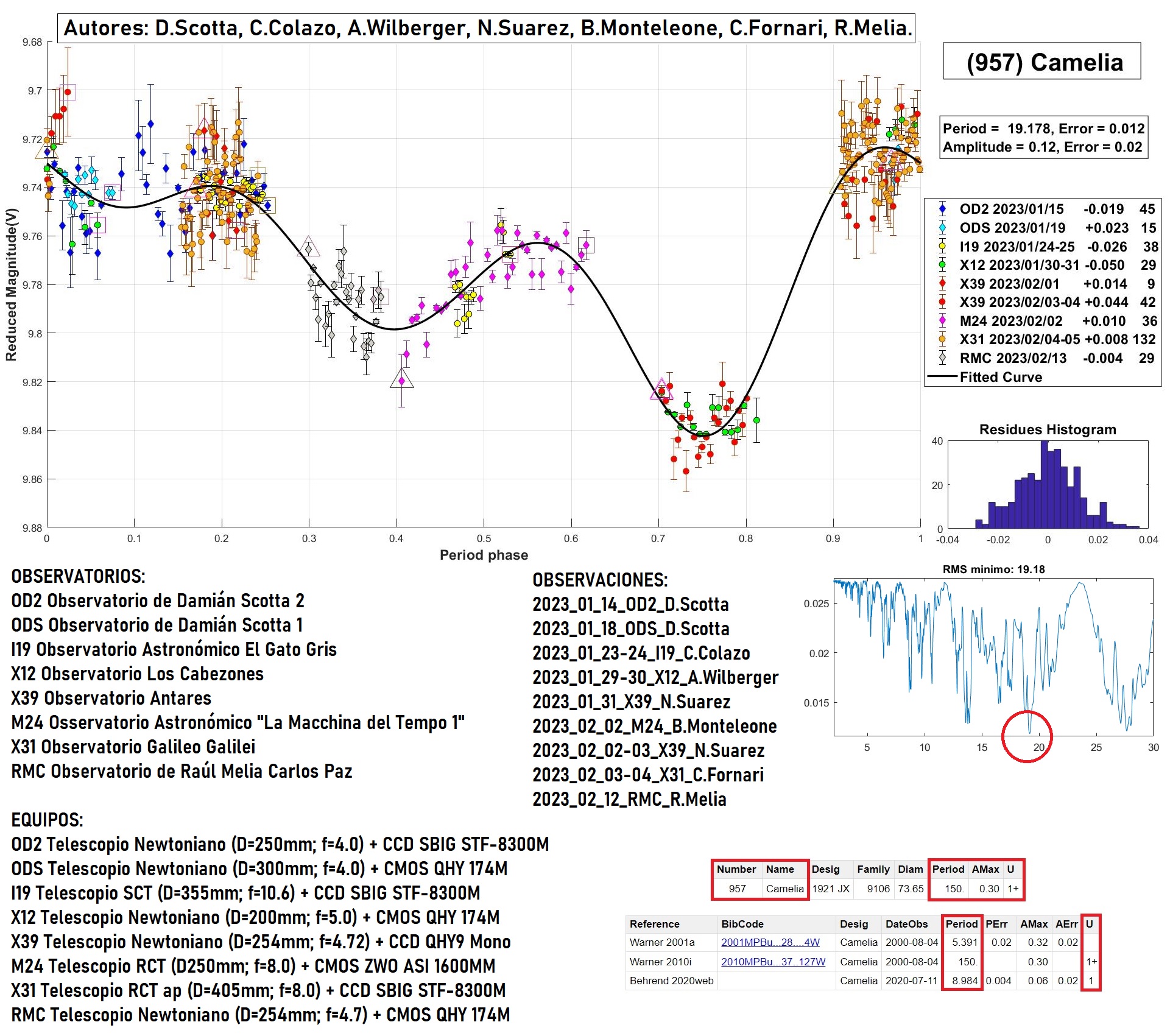Viewport: 1170px width, 1036px height.
Task: Click the OBSERVACIONES: heading
Action: (600, 580)
